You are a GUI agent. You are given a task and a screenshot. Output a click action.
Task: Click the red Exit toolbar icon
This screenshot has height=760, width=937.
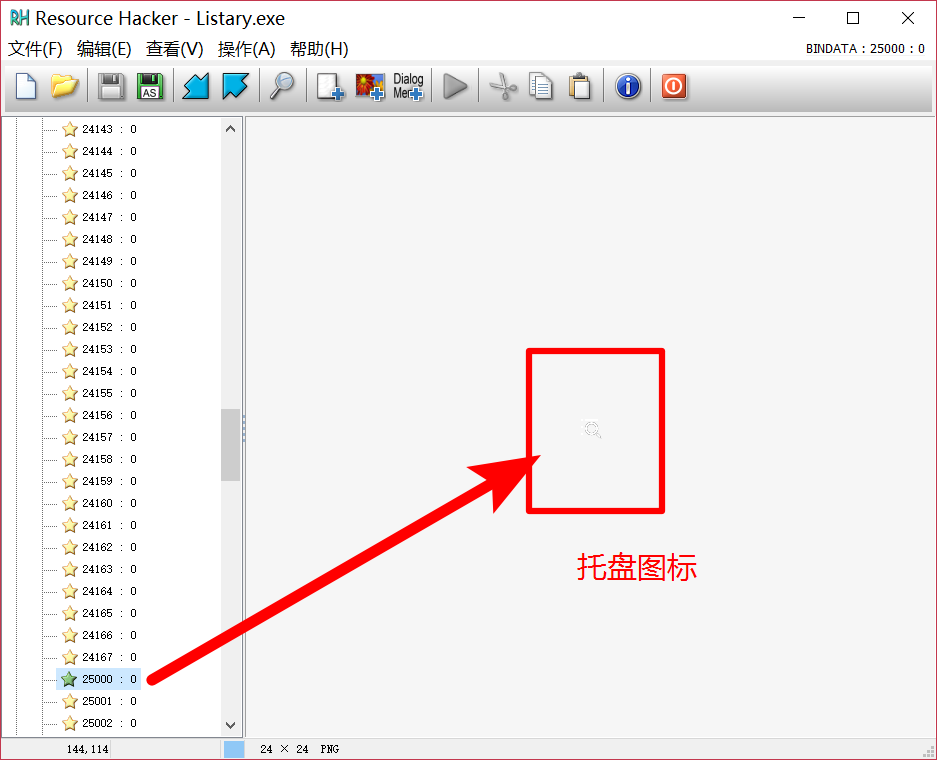pos(673,87)
